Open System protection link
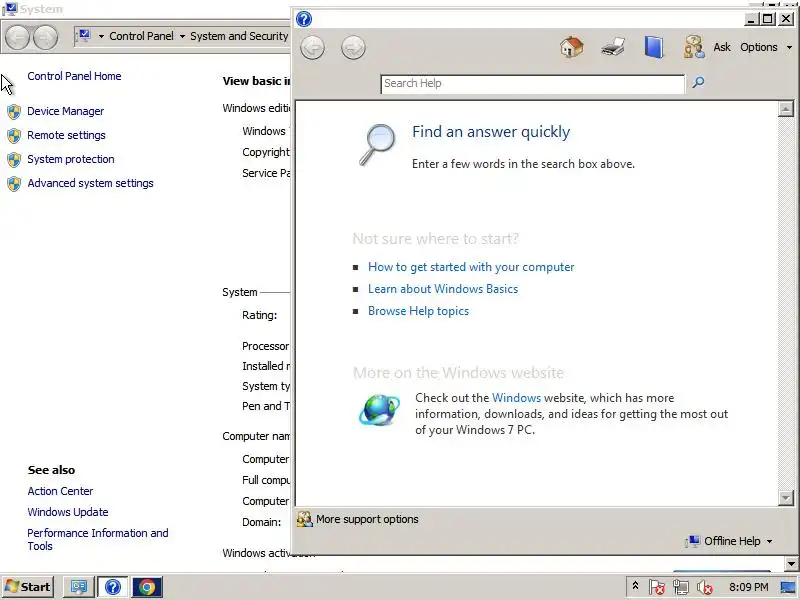 tap(70, 159)
